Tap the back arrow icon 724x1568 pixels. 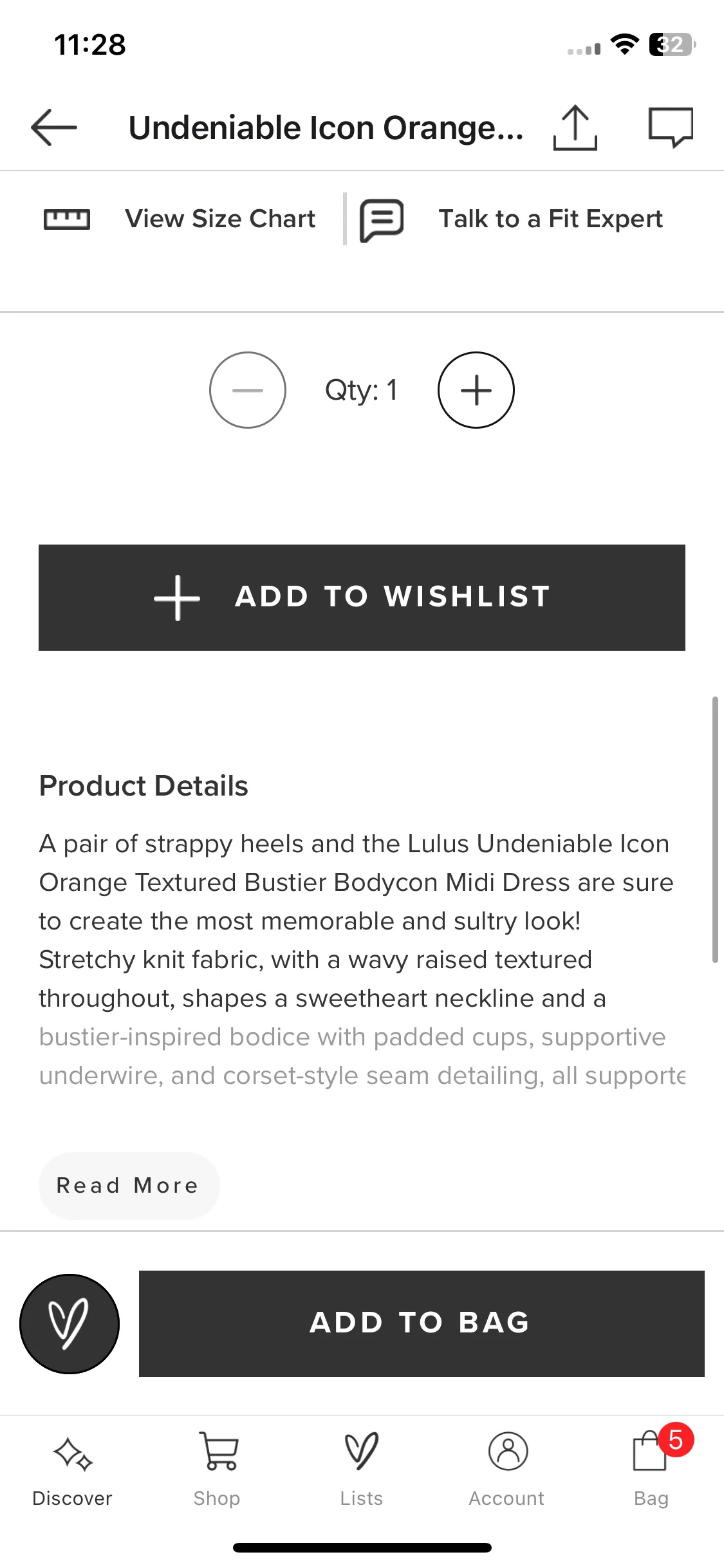point(54,127)
